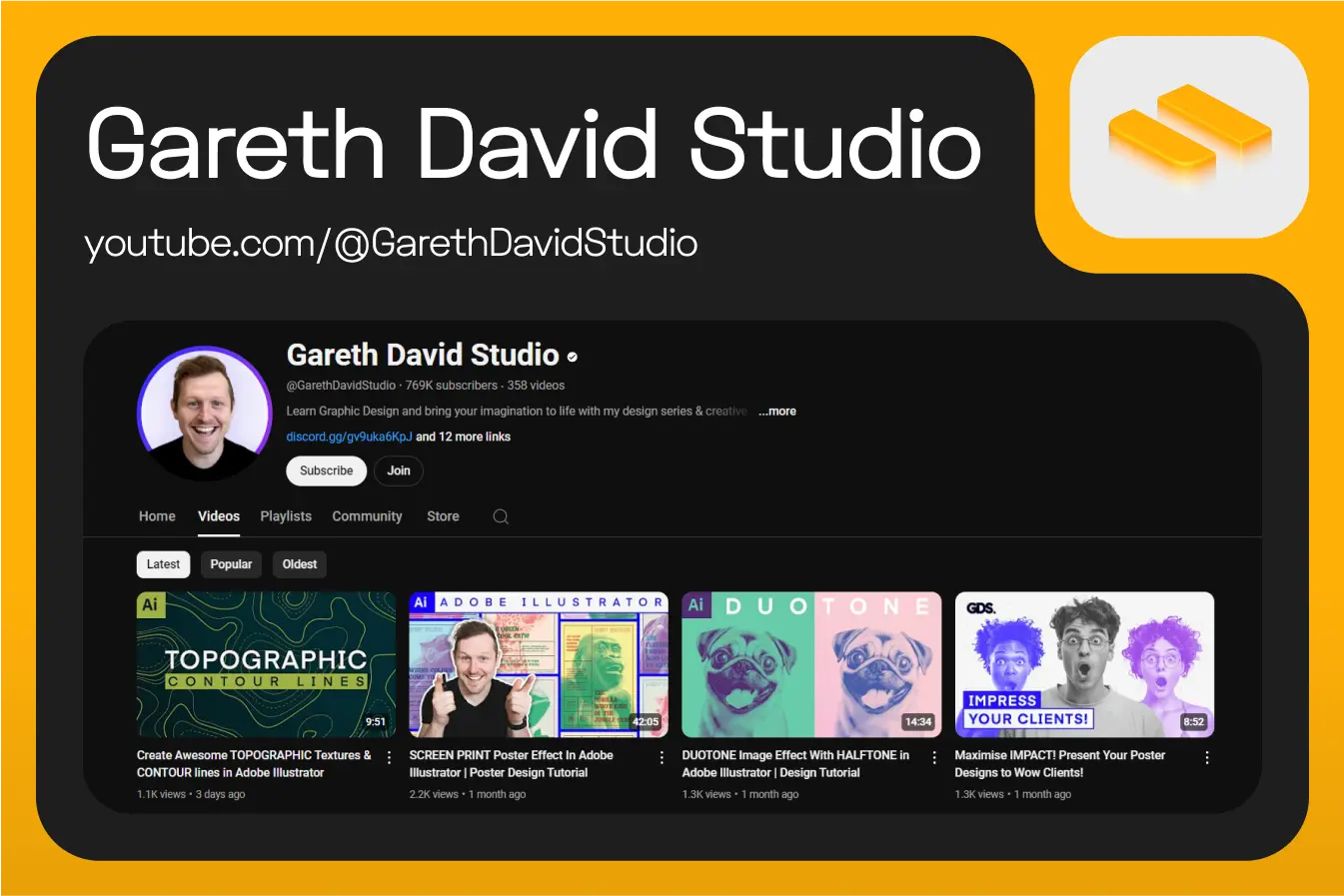Subscribe to Gareth David Studio
The width and height of the screenshot is (1344, 896).
[326, 470]
